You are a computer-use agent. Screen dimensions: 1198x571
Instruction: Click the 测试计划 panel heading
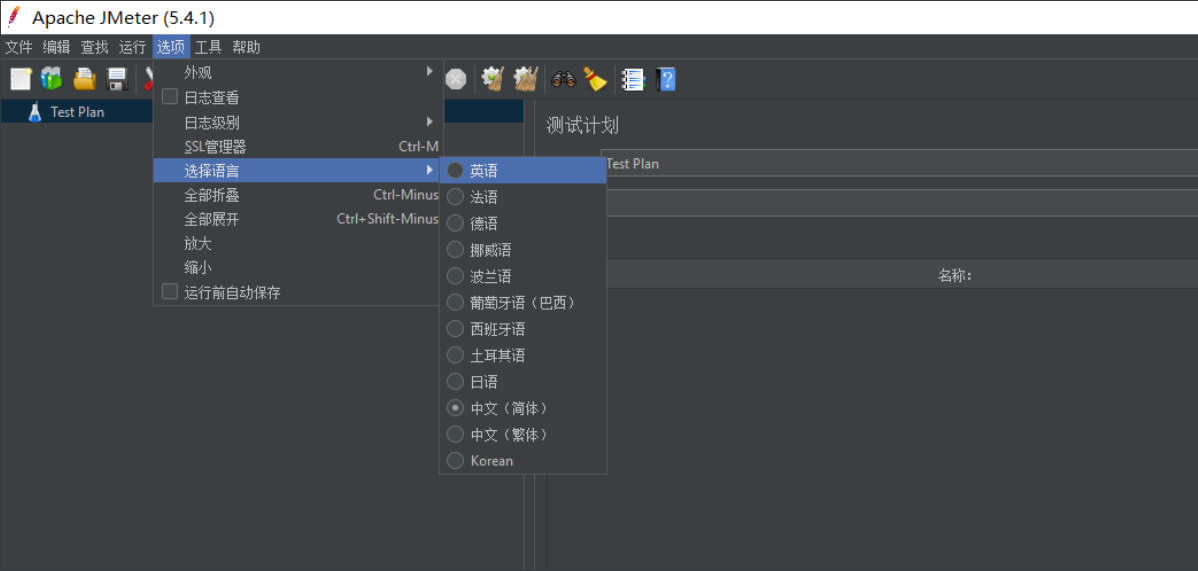(x=582, y=126)
